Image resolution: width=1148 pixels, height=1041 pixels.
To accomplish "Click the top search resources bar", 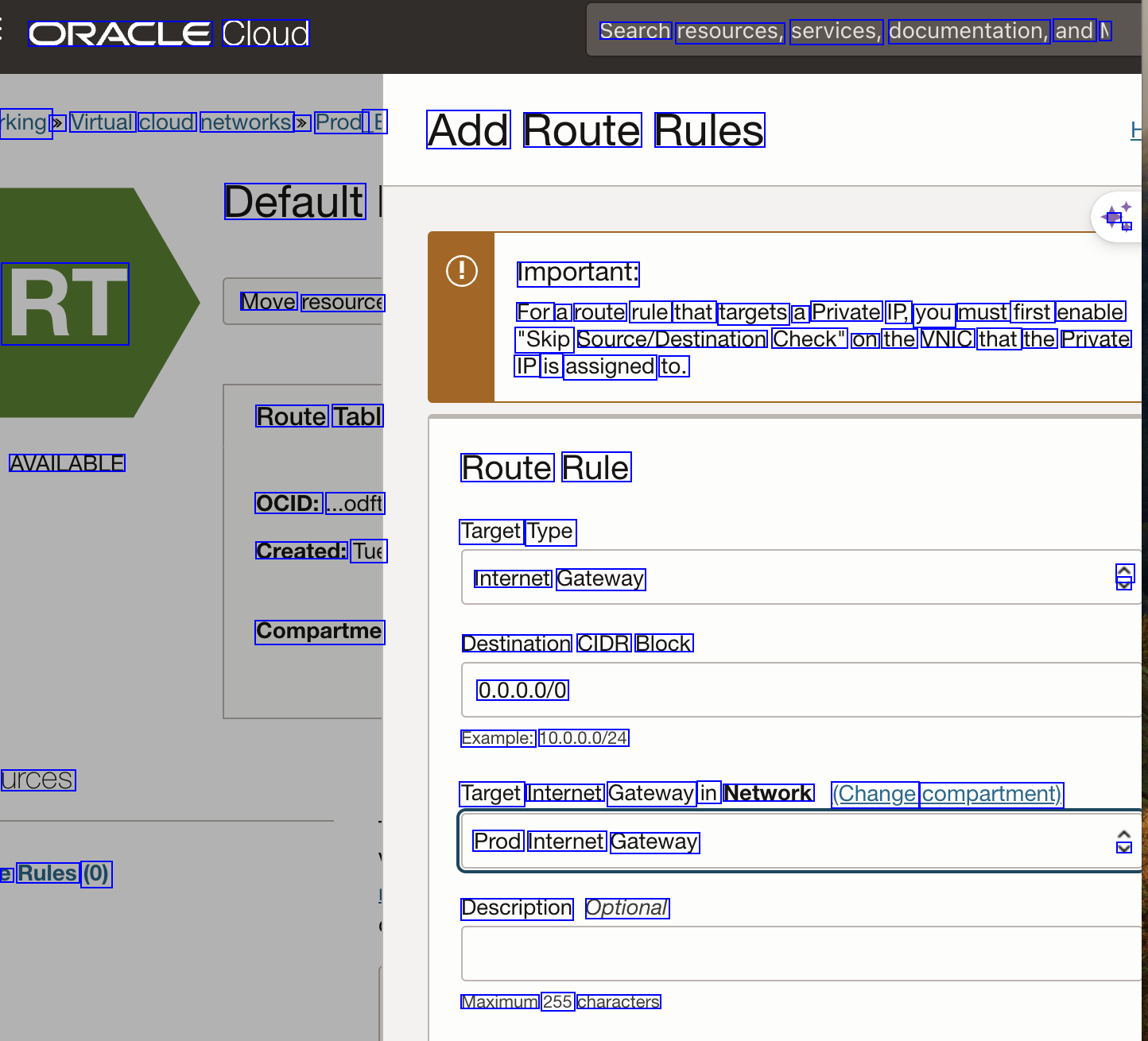I will (855, 31).
